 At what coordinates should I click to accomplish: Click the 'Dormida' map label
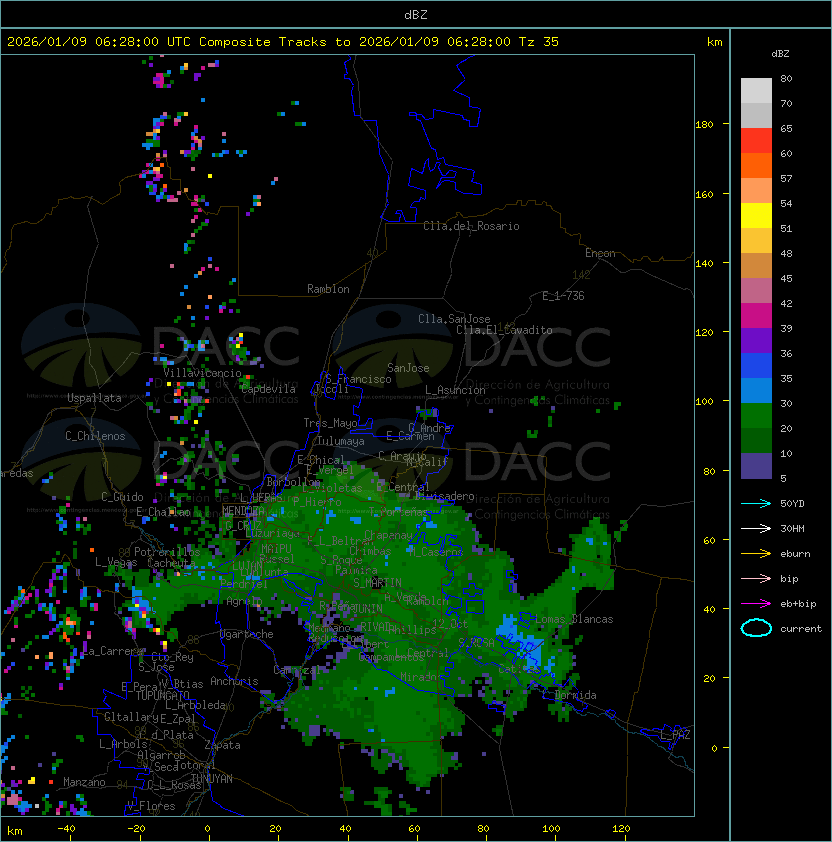(x=575, y=695)
